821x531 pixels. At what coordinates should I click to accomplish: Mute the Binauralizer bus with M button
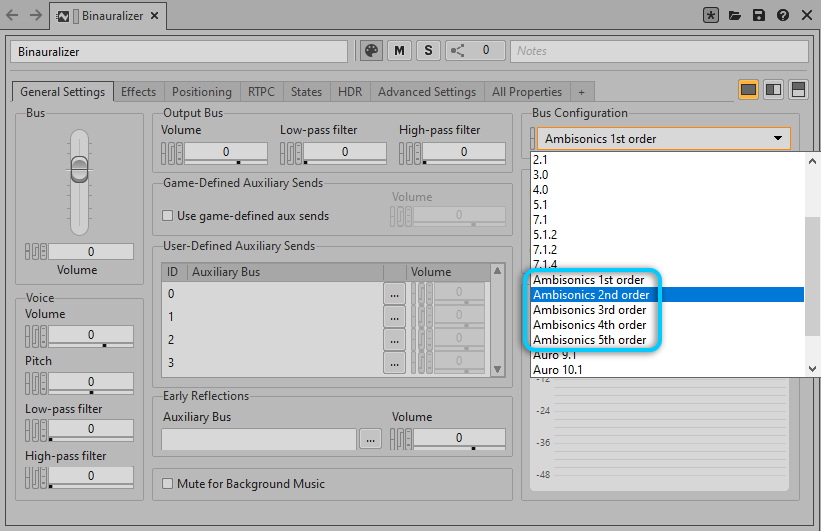400,51
